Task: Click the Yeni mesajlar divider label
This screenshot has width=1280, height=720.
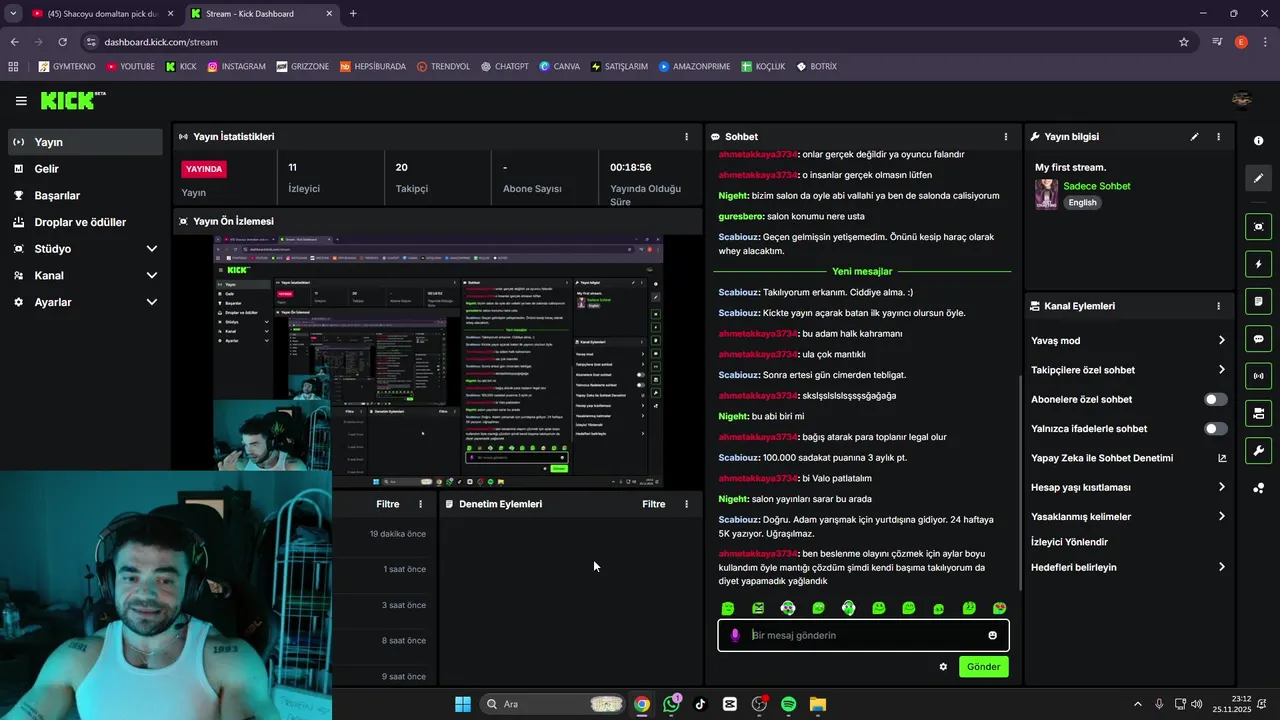Action: (x=862, y=271)
